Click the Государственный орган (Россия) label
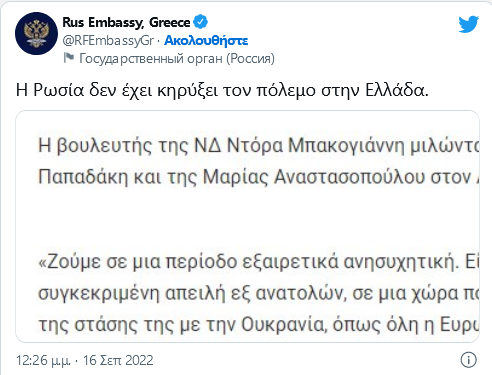Viewport: 492px width, 375px height. (177, 59)
